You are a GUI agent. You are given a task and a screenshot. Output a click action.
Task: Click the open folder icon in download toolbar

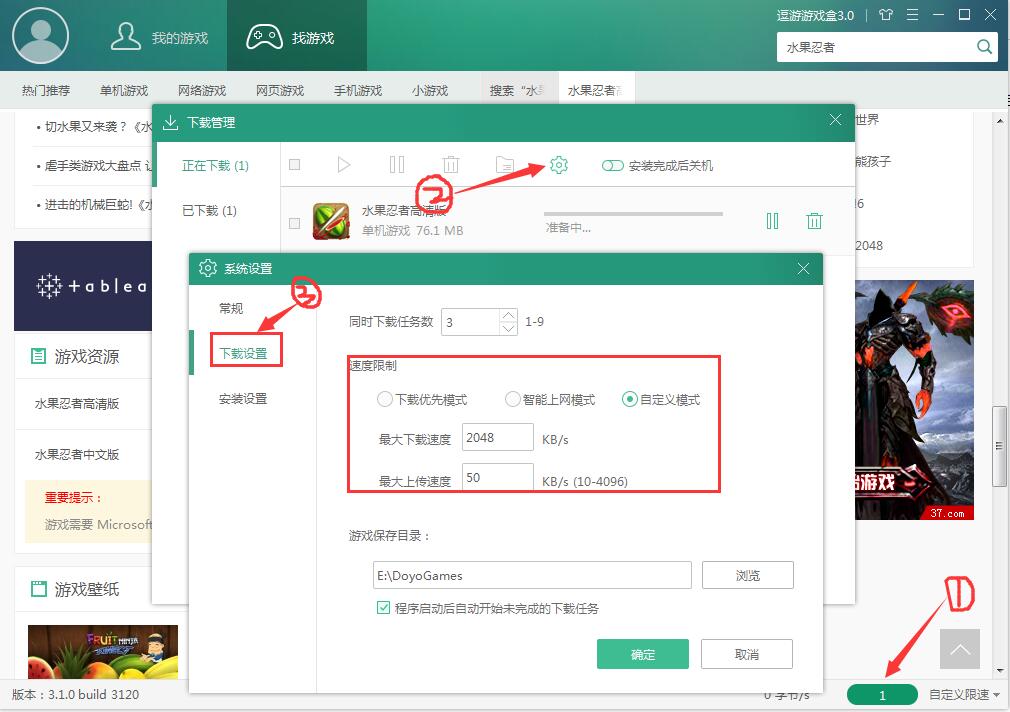(505, 165)
